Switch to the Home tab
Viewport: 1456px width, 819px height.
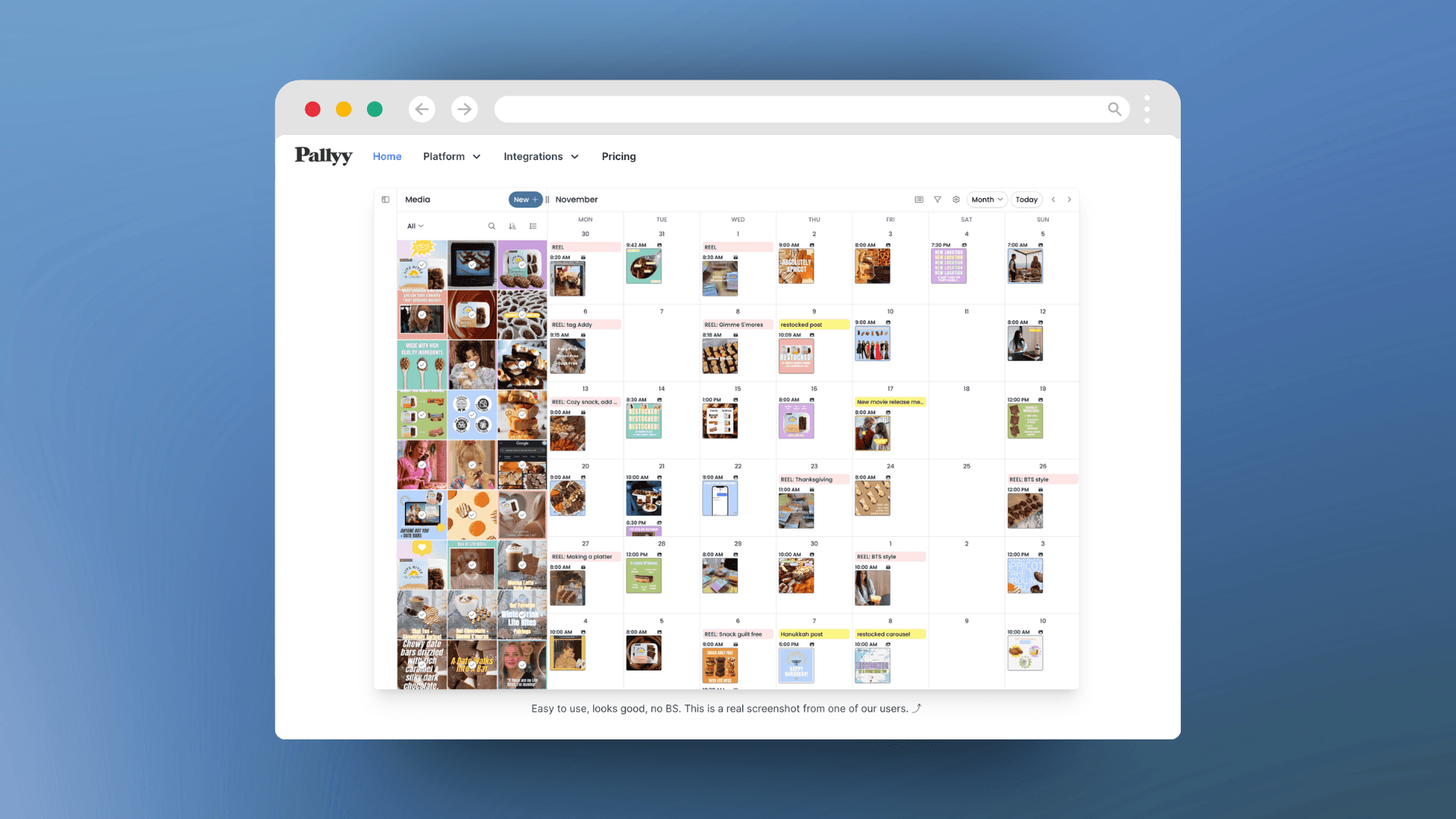[387, 156]
